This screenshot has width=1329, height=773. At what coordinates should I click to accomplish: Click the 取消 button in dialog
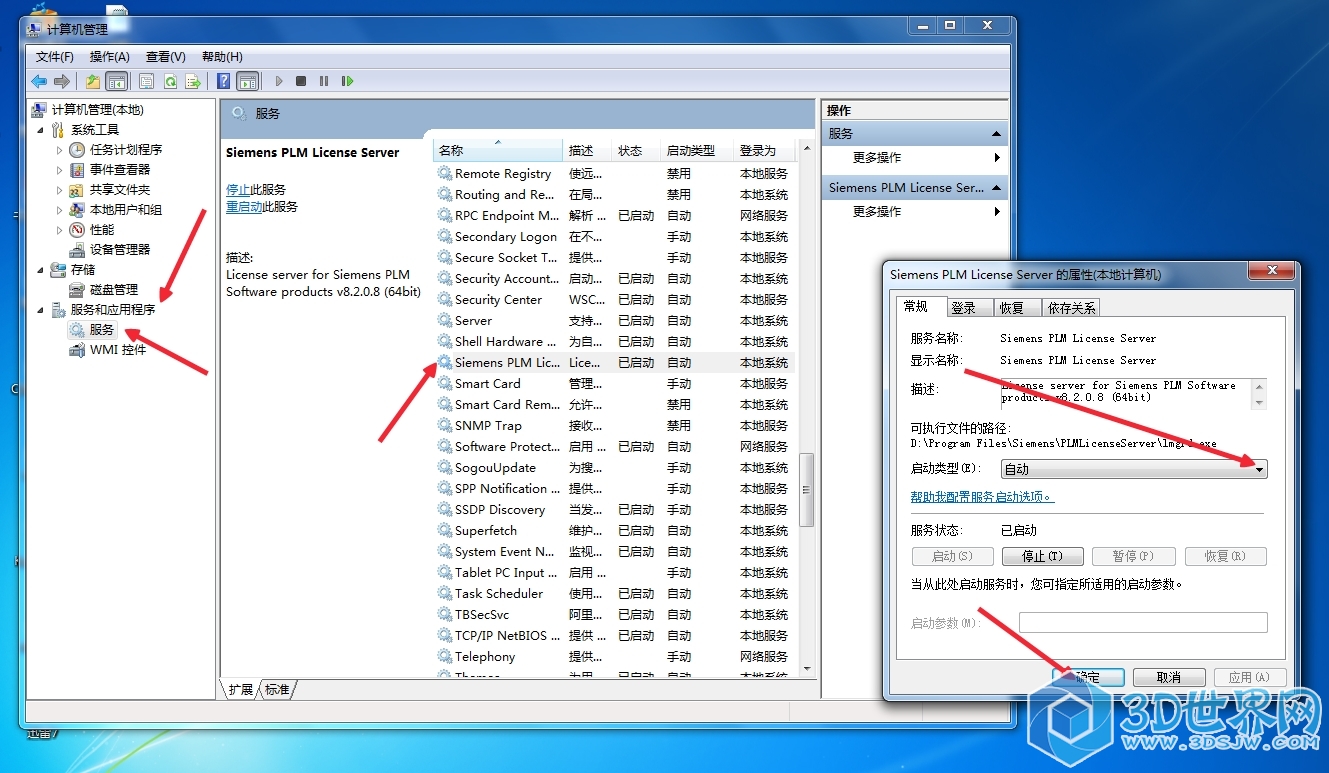pos(1169,678)
